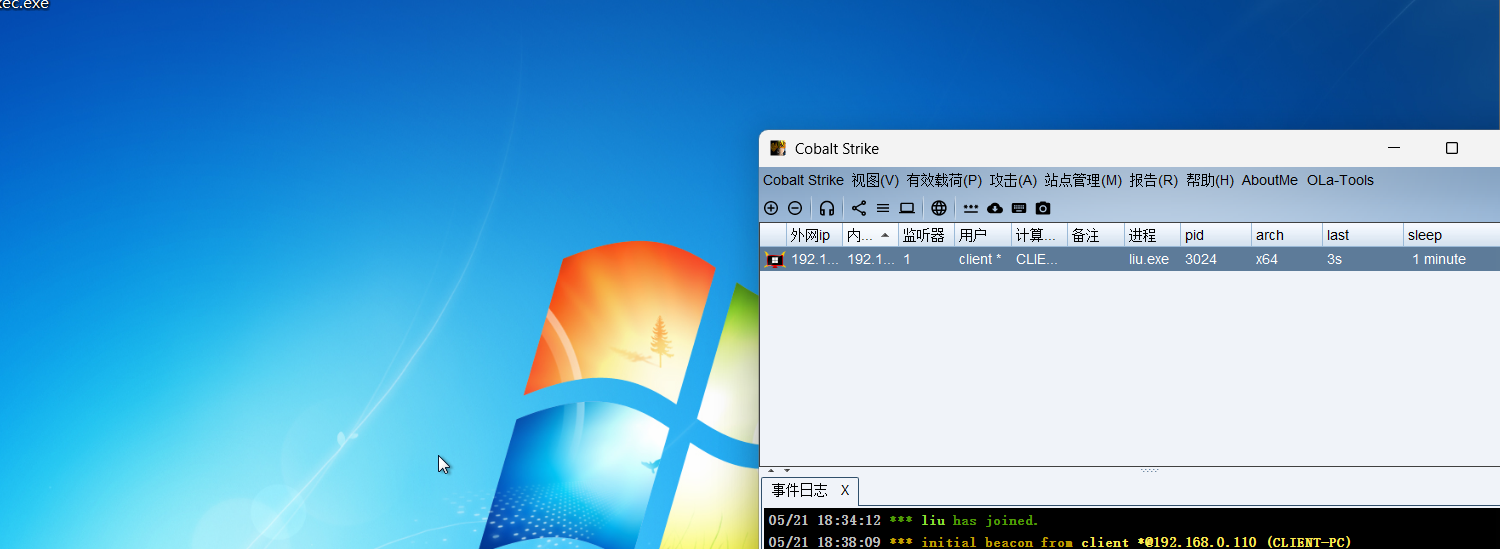Collapse upward using the splitter up arrow
The image size is (1500, 549).
coord(771,470)
